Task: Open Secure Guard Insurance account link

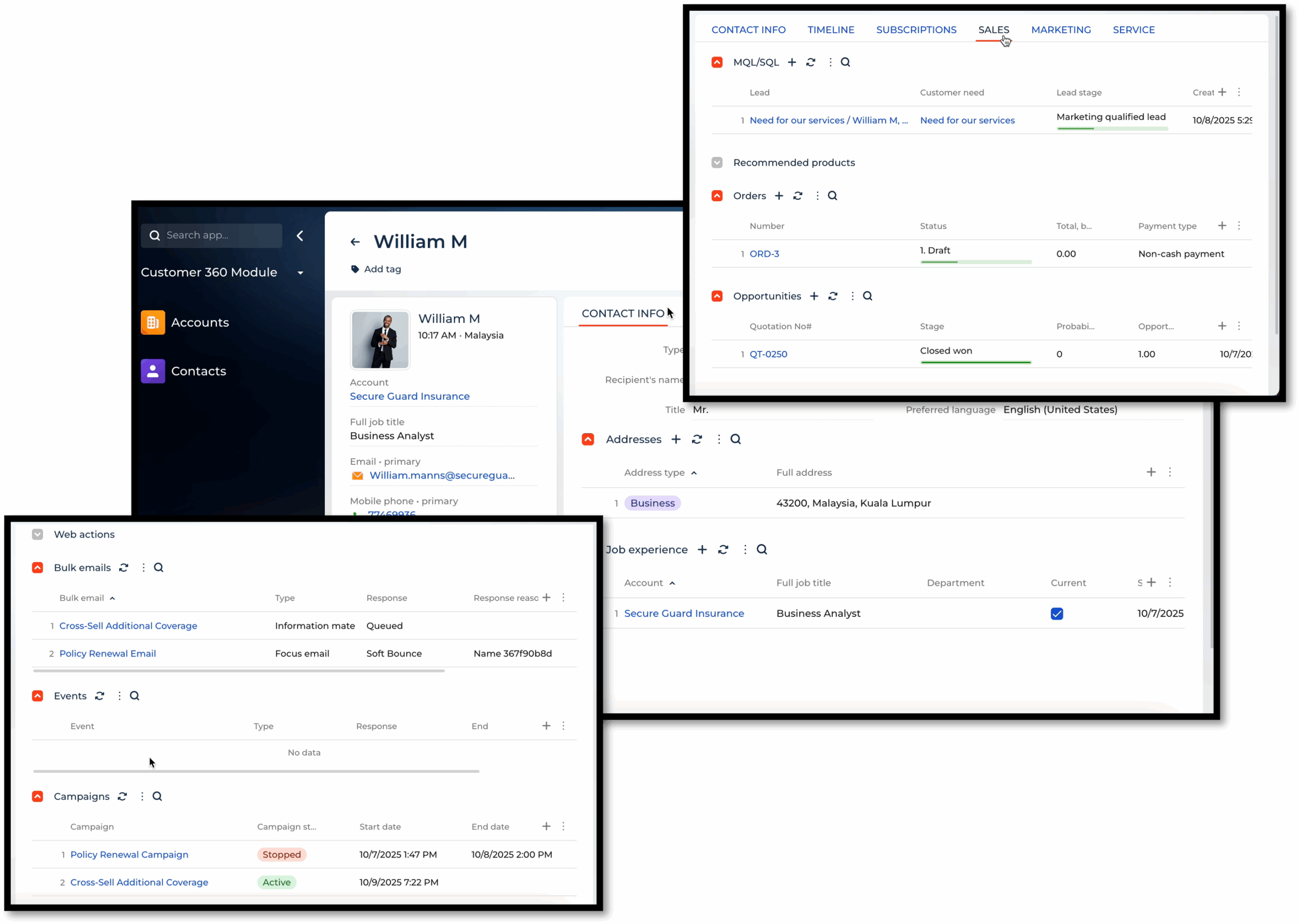Action: (x=409, y=397)
